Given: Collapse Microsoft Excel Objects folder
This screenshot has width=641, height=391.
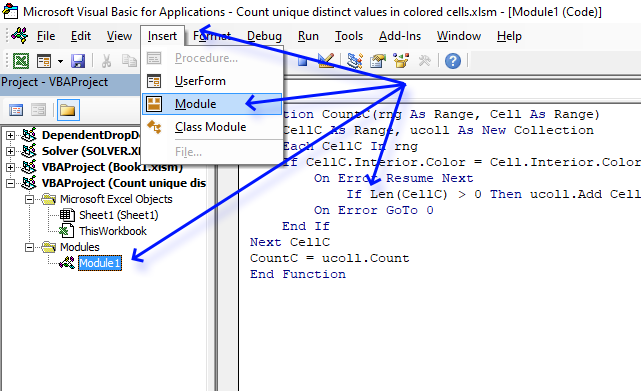Looking at the screenshot, I should point(29,200).
